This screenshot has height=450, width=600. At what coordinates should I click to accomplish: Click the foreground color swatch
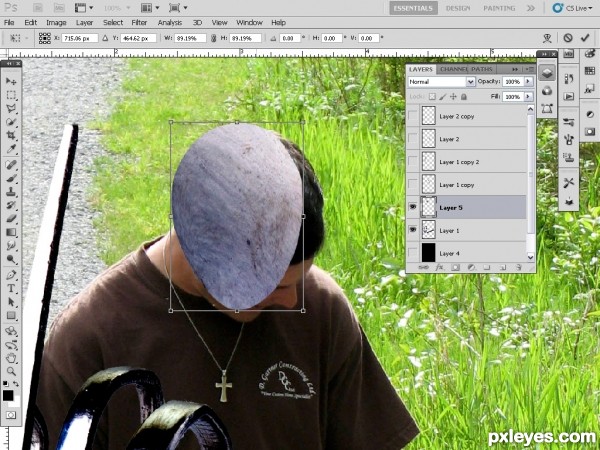[8, 395]
